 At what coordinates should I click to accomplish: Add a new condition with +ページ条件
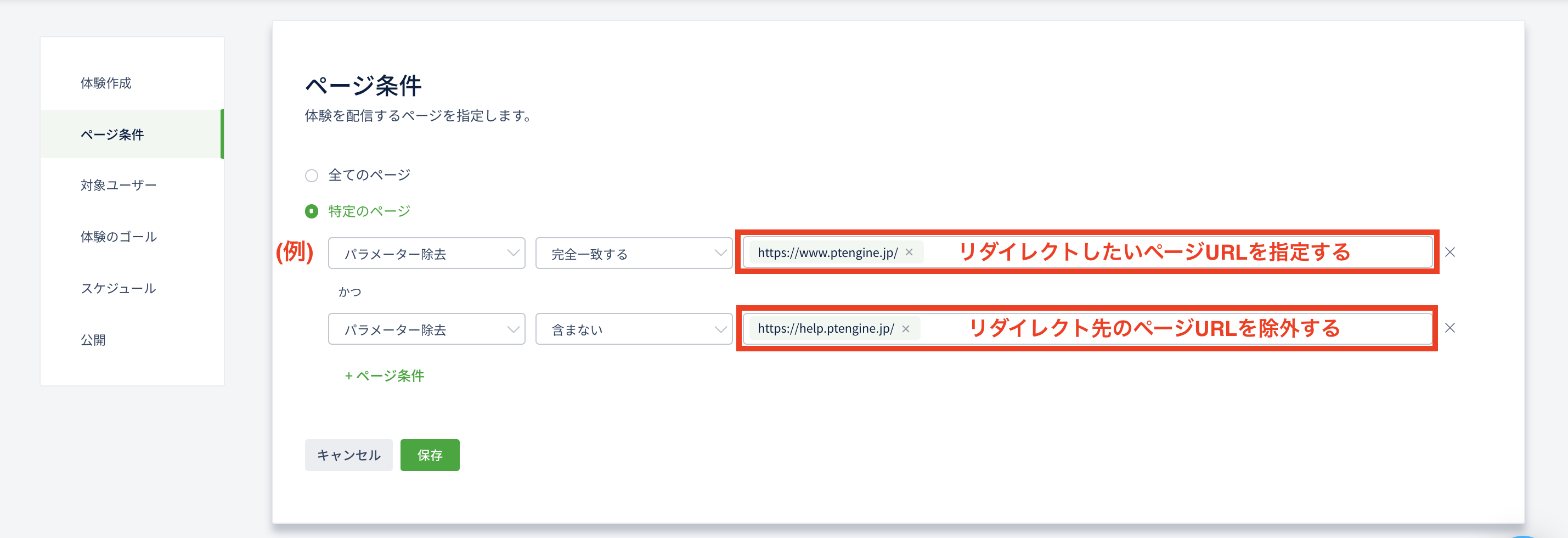point(384,376)
